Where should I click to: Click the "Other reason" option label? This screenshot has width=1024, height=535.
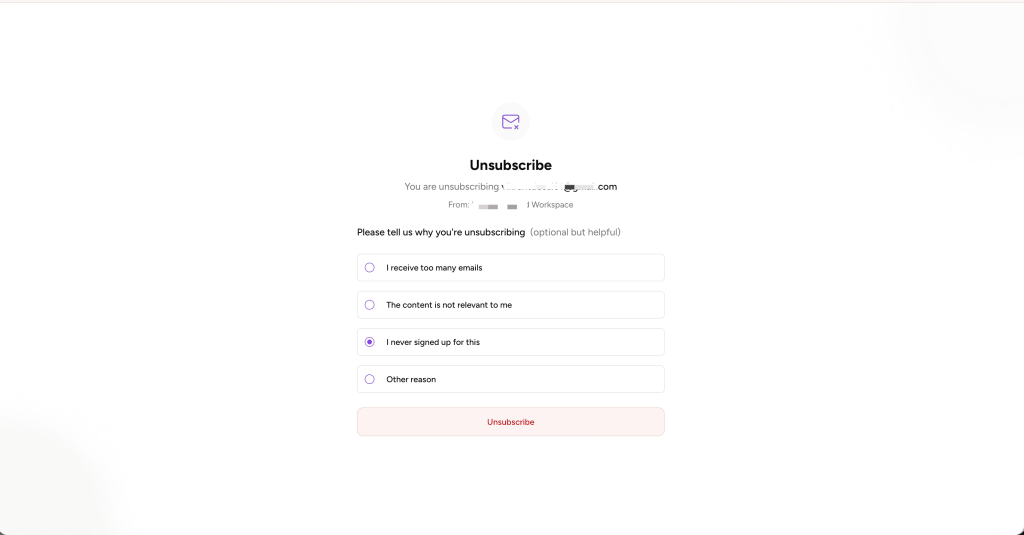(411, 380)
